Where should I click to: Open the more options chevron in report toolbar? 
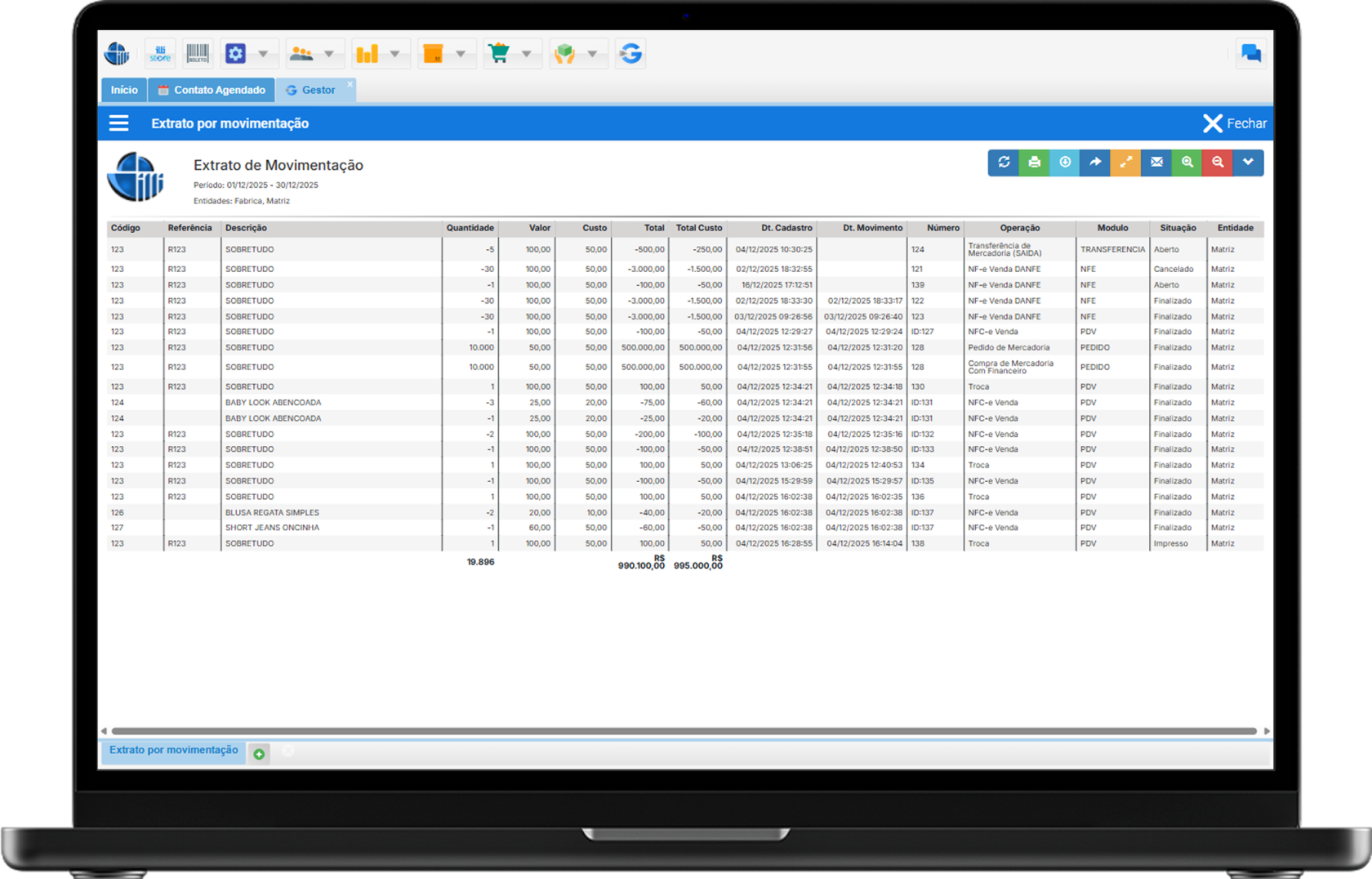[1248, 163]
